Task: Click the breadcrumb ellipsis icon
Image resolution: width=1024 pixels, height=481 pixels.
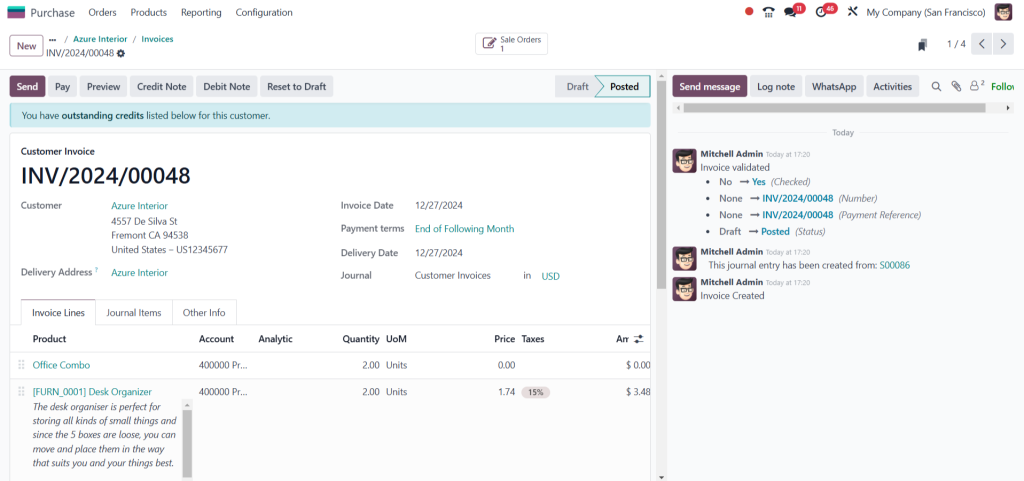Action: pyautogui.click(x=53, y=40)
